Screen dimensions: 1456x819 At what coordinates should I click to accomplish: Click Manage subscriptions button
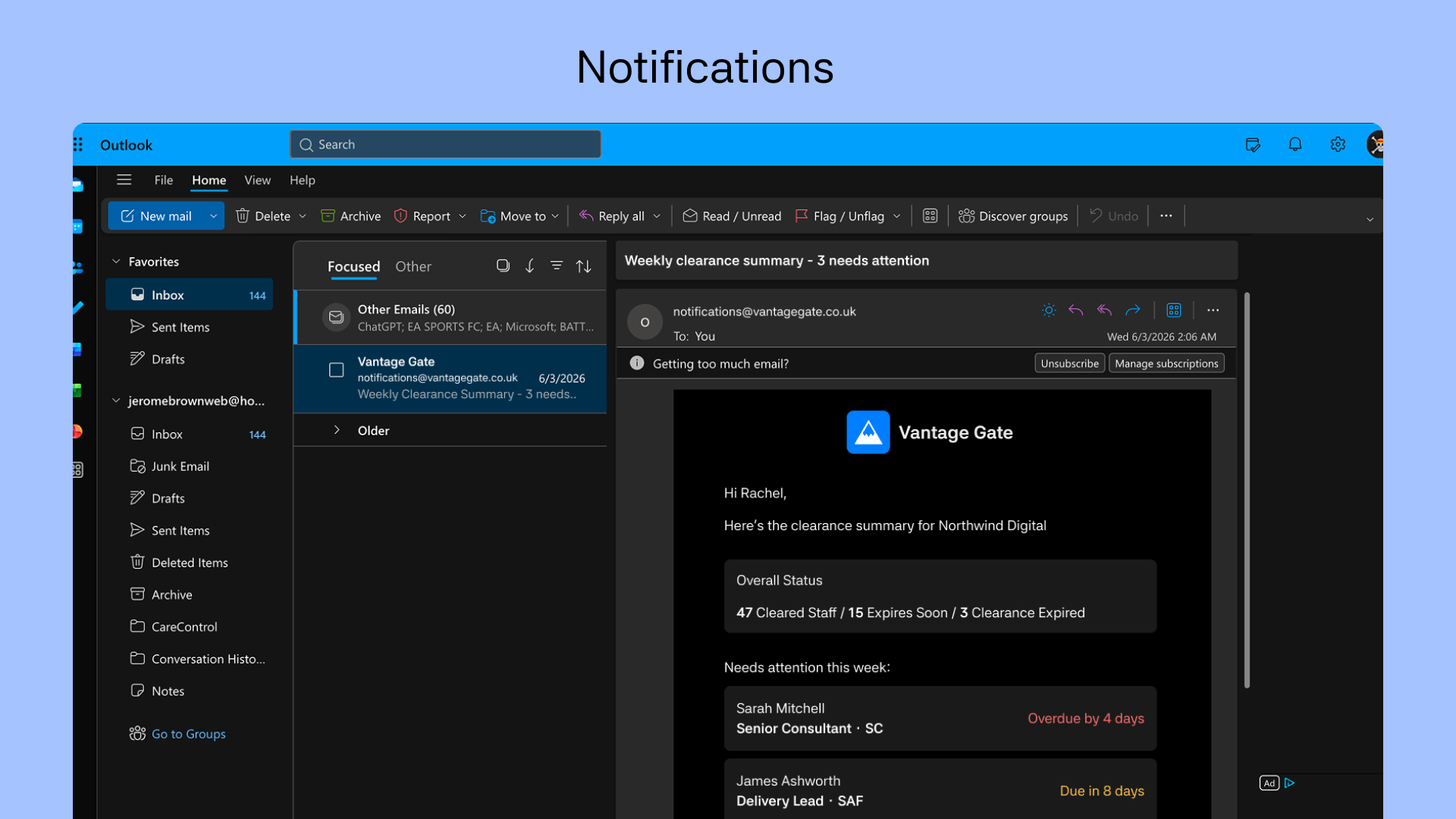(1166, 363)
